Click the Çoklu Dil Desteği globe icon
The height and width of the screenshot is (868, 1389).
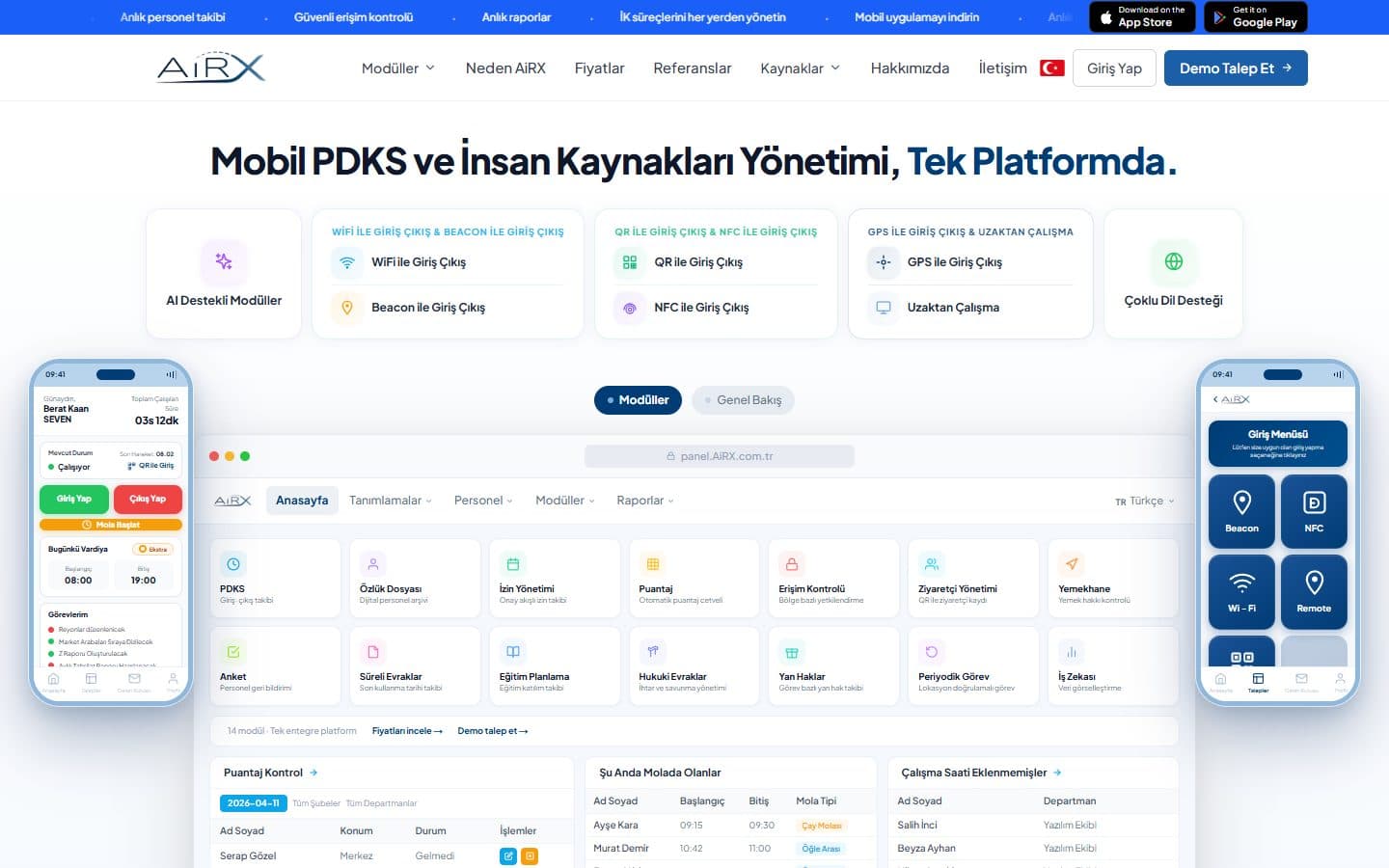tap(1174, 261)
